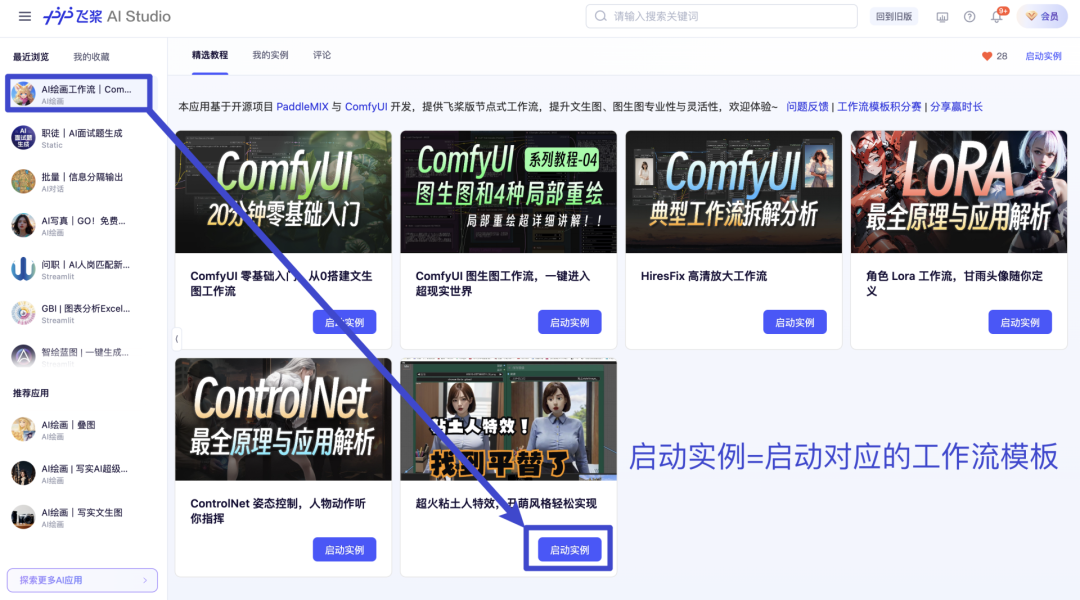Viewport: 1080px width, 600px height.
Task: Click 回到旧版 button in header
Action: (893, 17)
